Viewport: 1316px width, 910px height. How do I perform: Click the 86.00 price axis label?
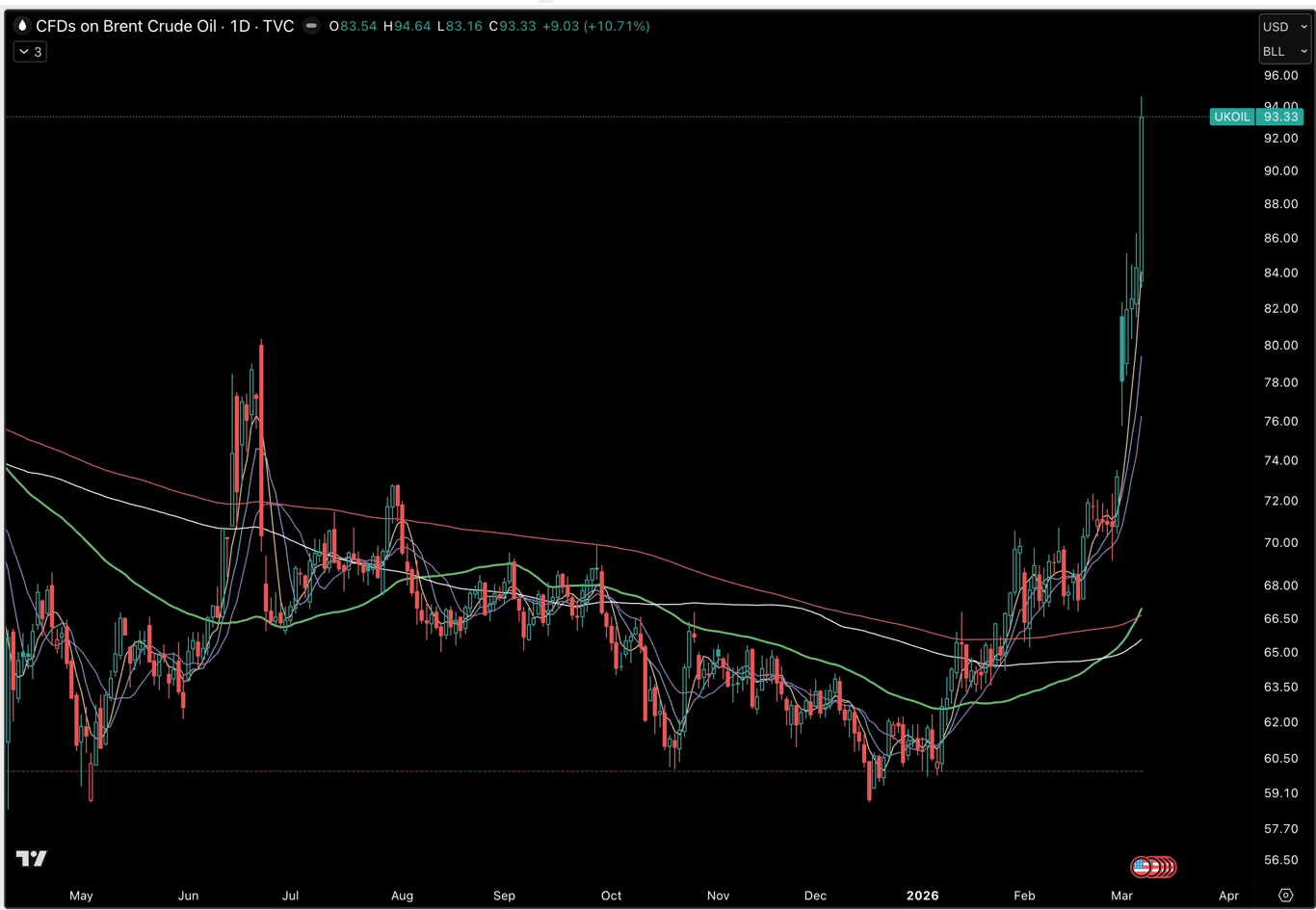pos(1281,238)
